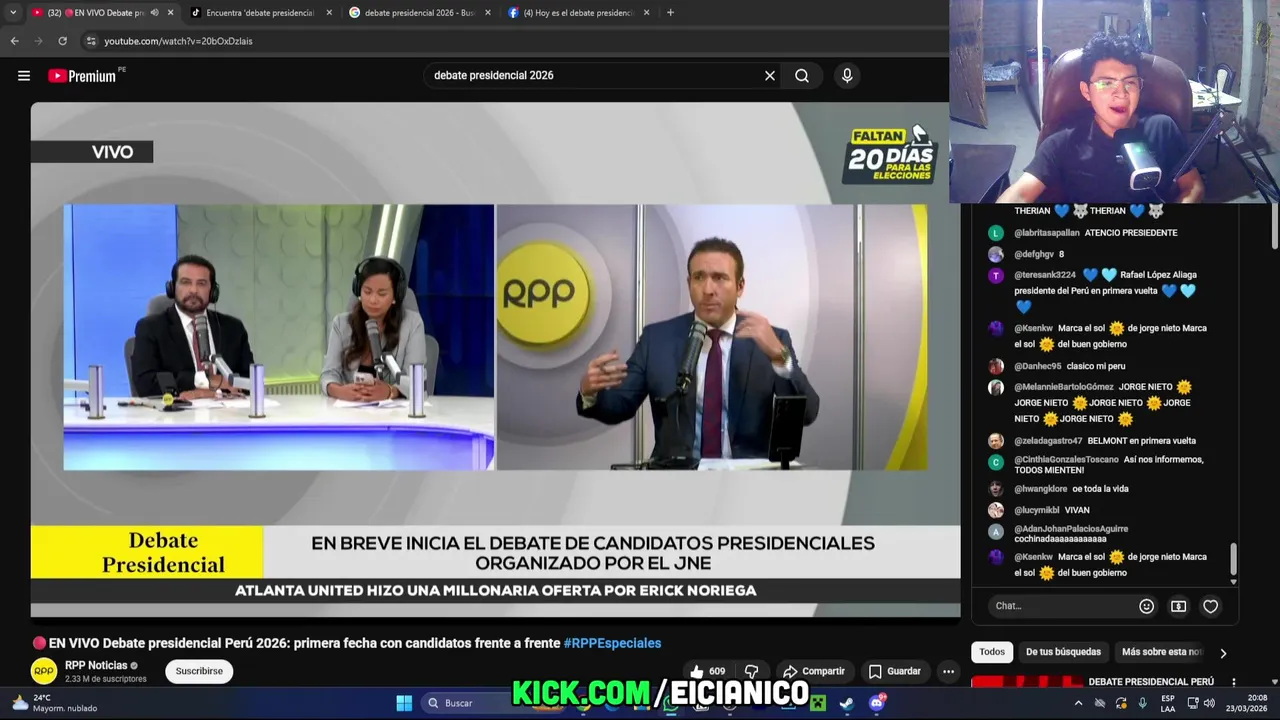The height and width of the screenshot is (720, 1280).
Task: Switch to TikTok 'Encuentra debate presidencial' tab
Action: (260, 13)
